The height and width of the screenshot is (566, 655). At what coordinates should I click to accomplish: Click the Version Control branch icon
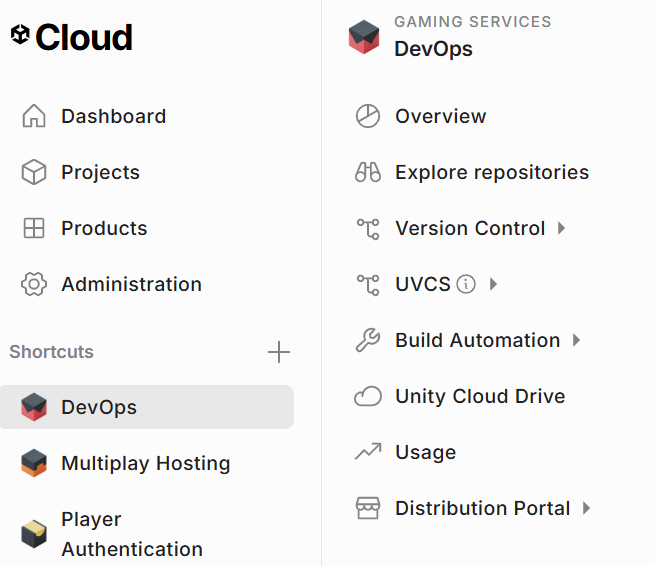(x=368, y=228)
